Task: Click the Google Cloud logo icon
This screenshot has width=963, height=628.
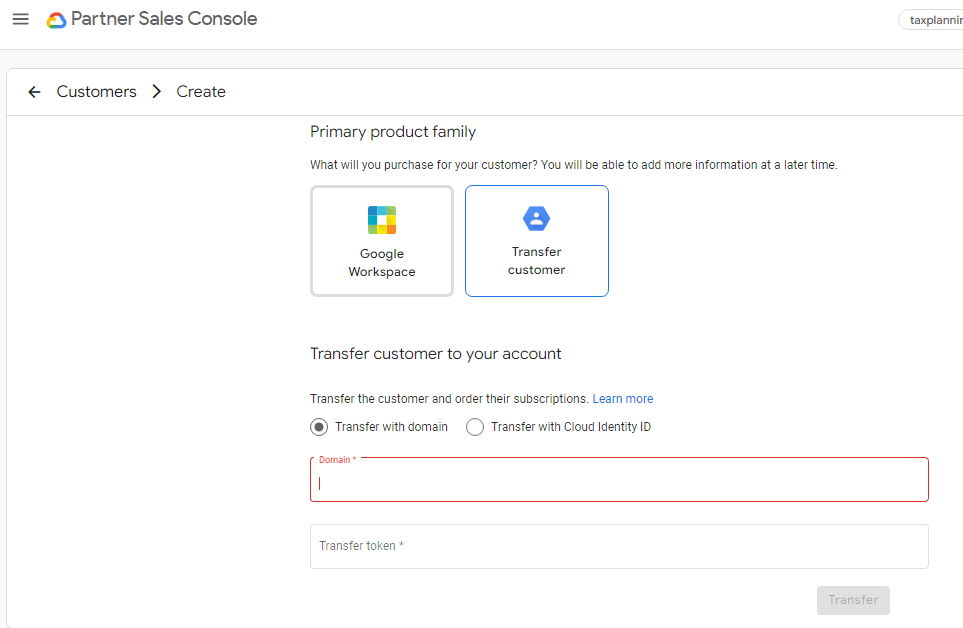Action: click(57, 20)
